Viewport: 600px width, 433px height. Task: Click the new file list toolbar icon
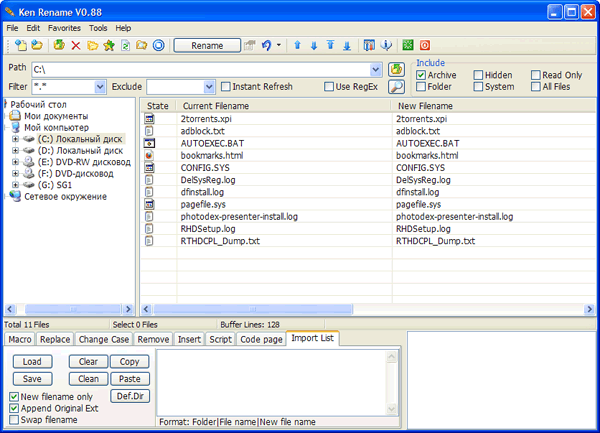point(21,45)
